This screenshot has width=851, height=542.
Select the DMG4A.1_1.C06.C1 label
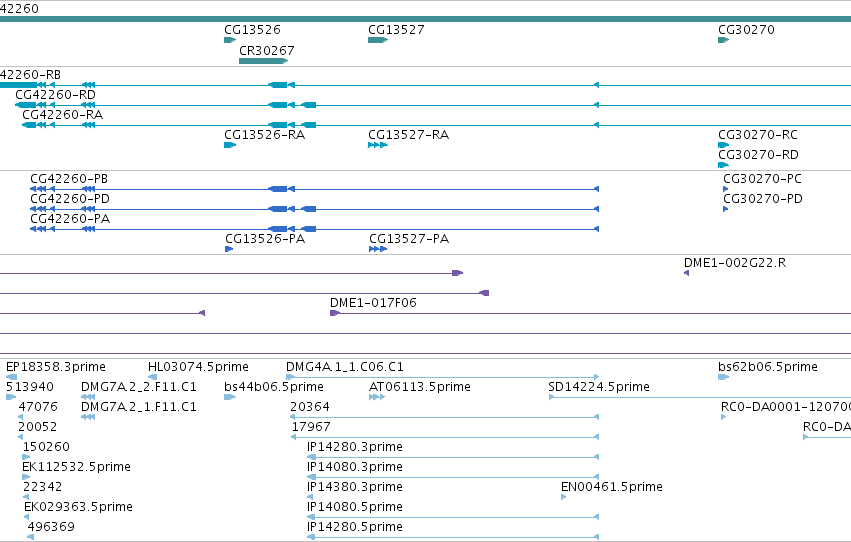point(345,367)
